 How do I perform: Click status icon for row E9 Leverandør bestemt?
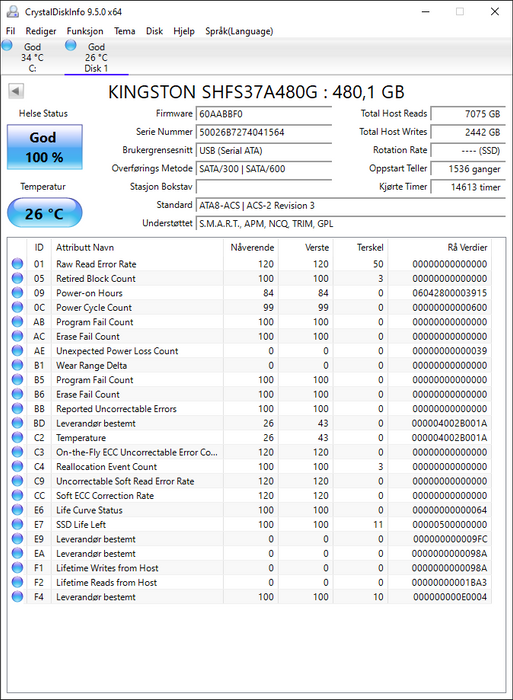tap(17, 539)
